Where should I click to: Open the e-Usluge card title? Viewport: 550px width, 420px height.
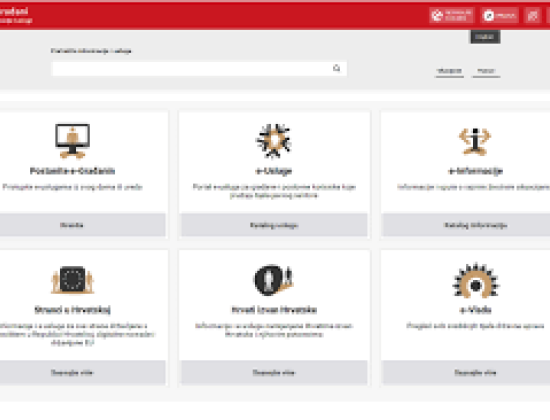(x=274, y=171)
